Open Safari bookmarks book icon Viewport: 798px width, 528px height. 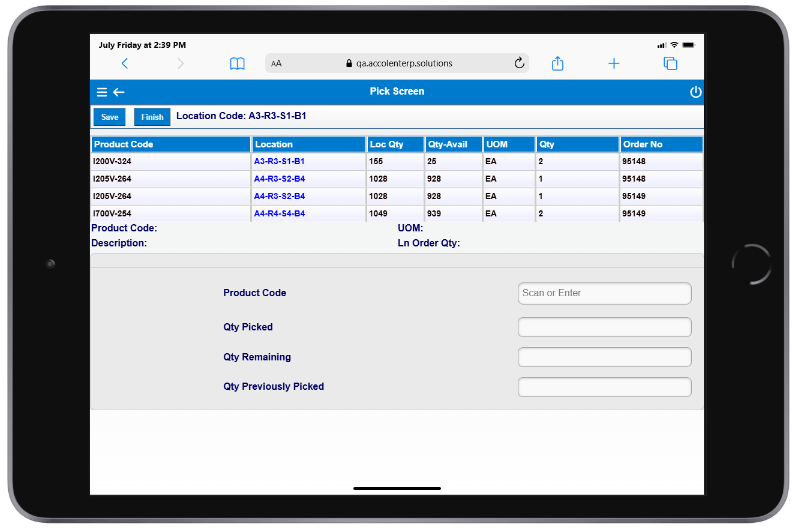[237, 64]
